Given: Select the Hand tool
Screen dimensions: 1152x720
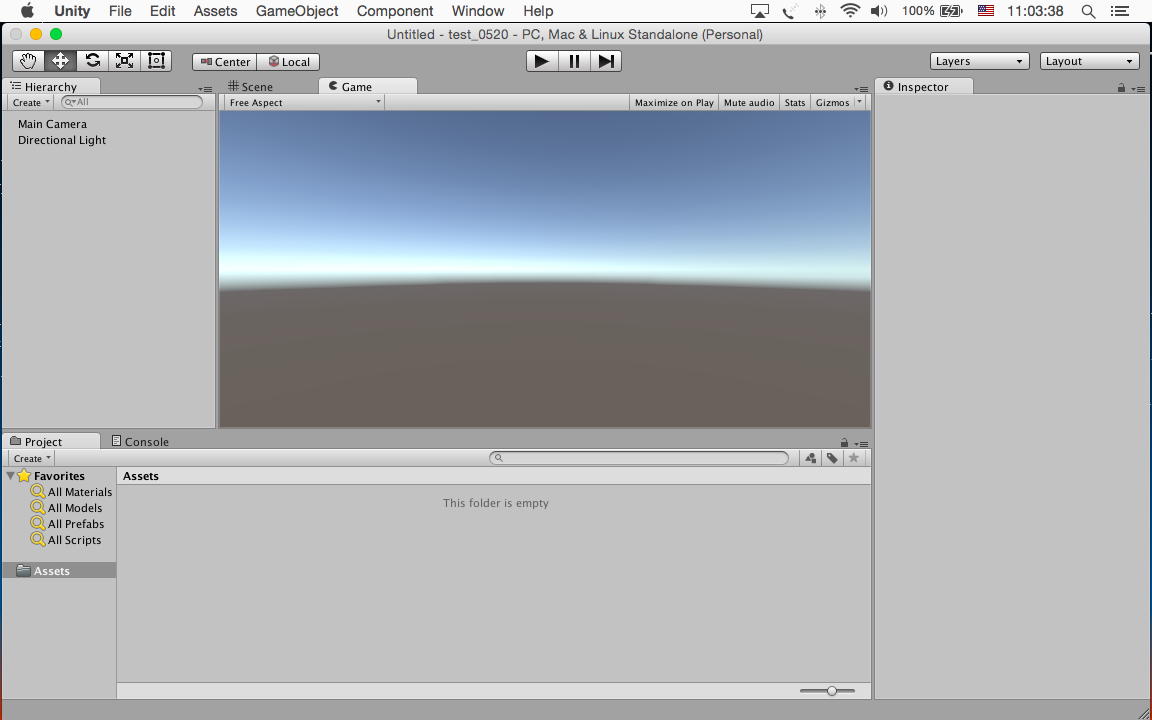Looking at the screenshot, I should click(x=28, y=61).
